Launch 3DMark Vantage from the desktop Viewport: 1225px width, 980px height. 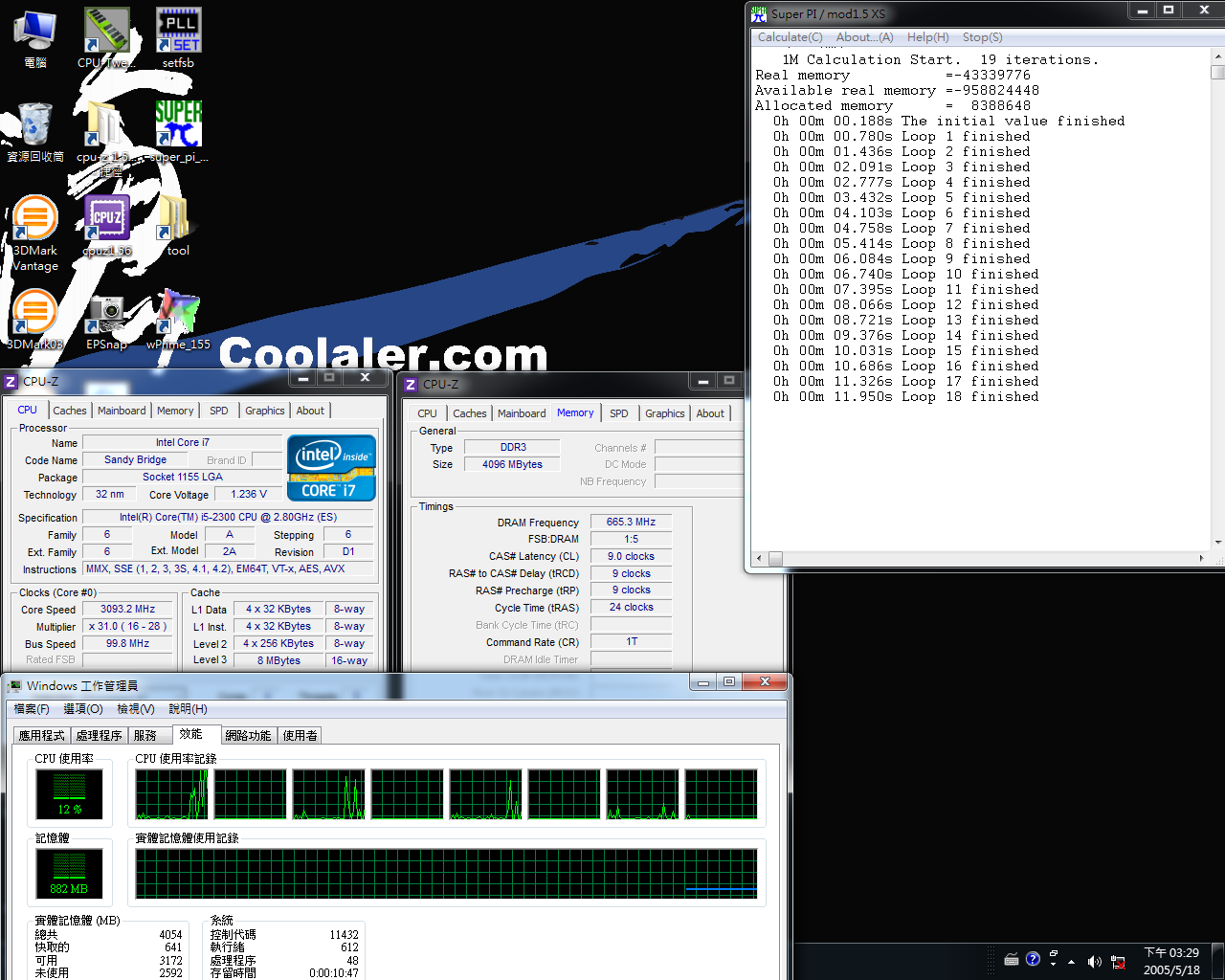point(35,234)
